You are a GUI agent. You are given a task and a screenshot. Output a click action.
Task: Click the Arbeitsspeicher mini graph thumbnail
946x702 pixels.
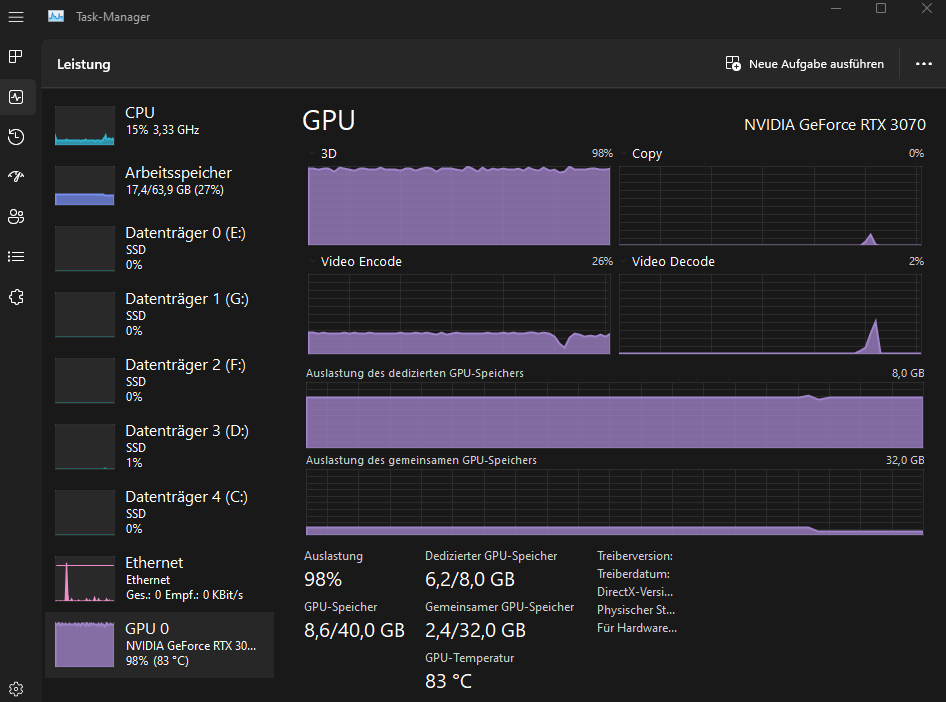[84, 186]
